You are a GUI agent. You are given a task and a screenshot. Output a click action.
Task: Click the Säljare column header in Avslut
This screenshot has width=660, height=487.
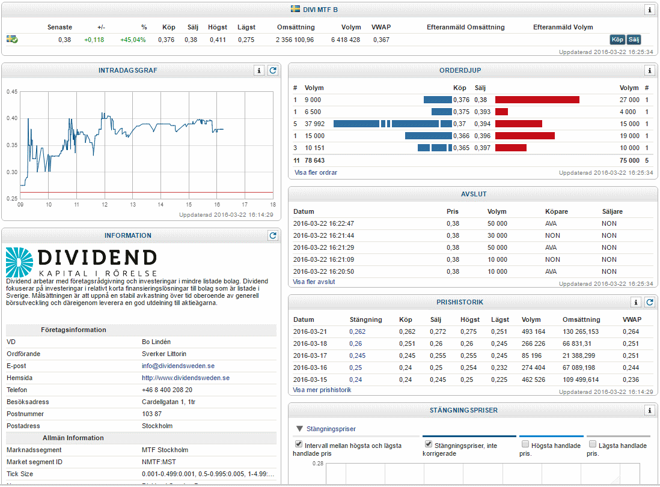612,211
